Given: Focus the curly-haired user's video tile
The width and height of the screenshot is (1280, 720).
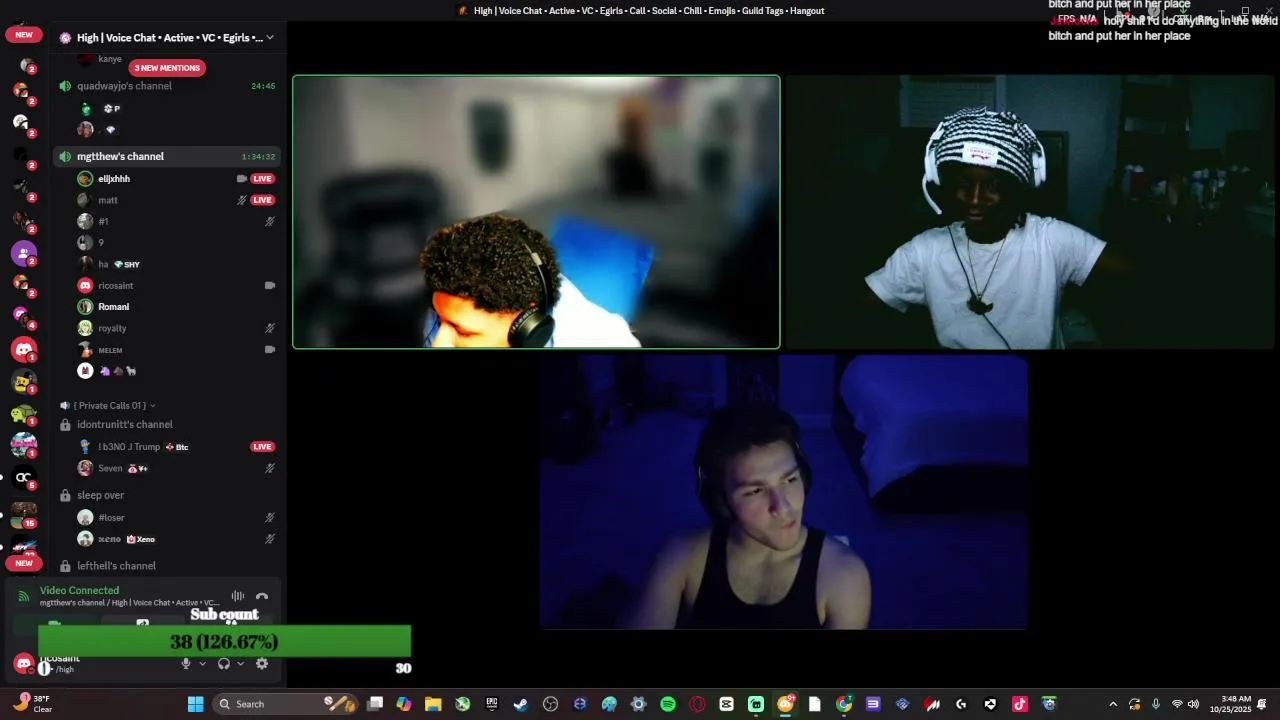Looking at the screenshot, I should (x=536, y=212).
